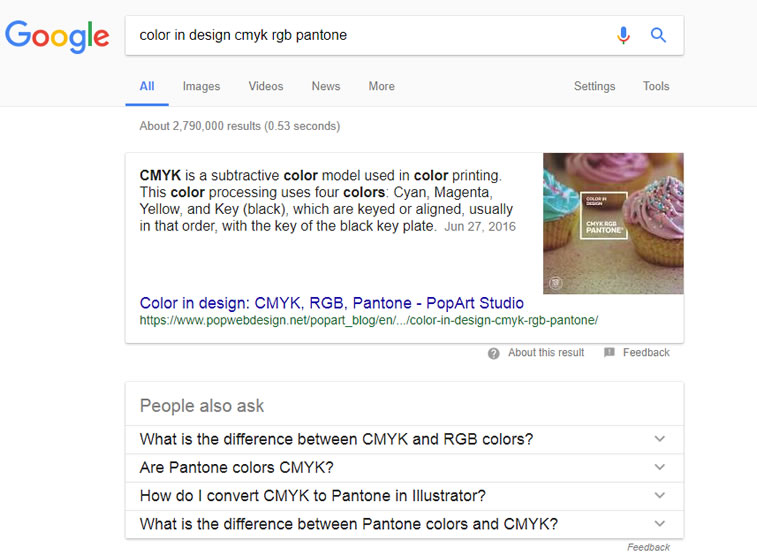Open search Tools
Viewport: 757px width, 556px height.
click(x=656, y=86)
